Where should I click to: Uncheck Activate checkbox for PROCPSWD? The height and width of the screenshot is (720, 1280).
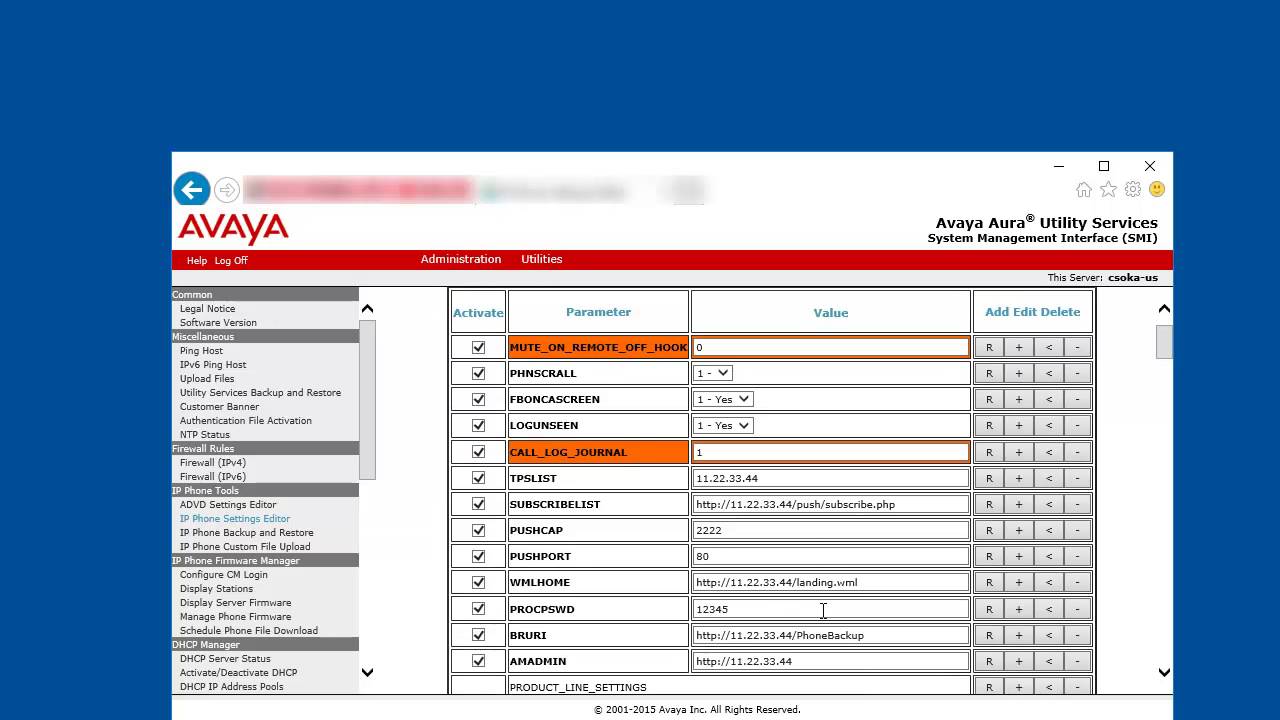pos(478,608)
